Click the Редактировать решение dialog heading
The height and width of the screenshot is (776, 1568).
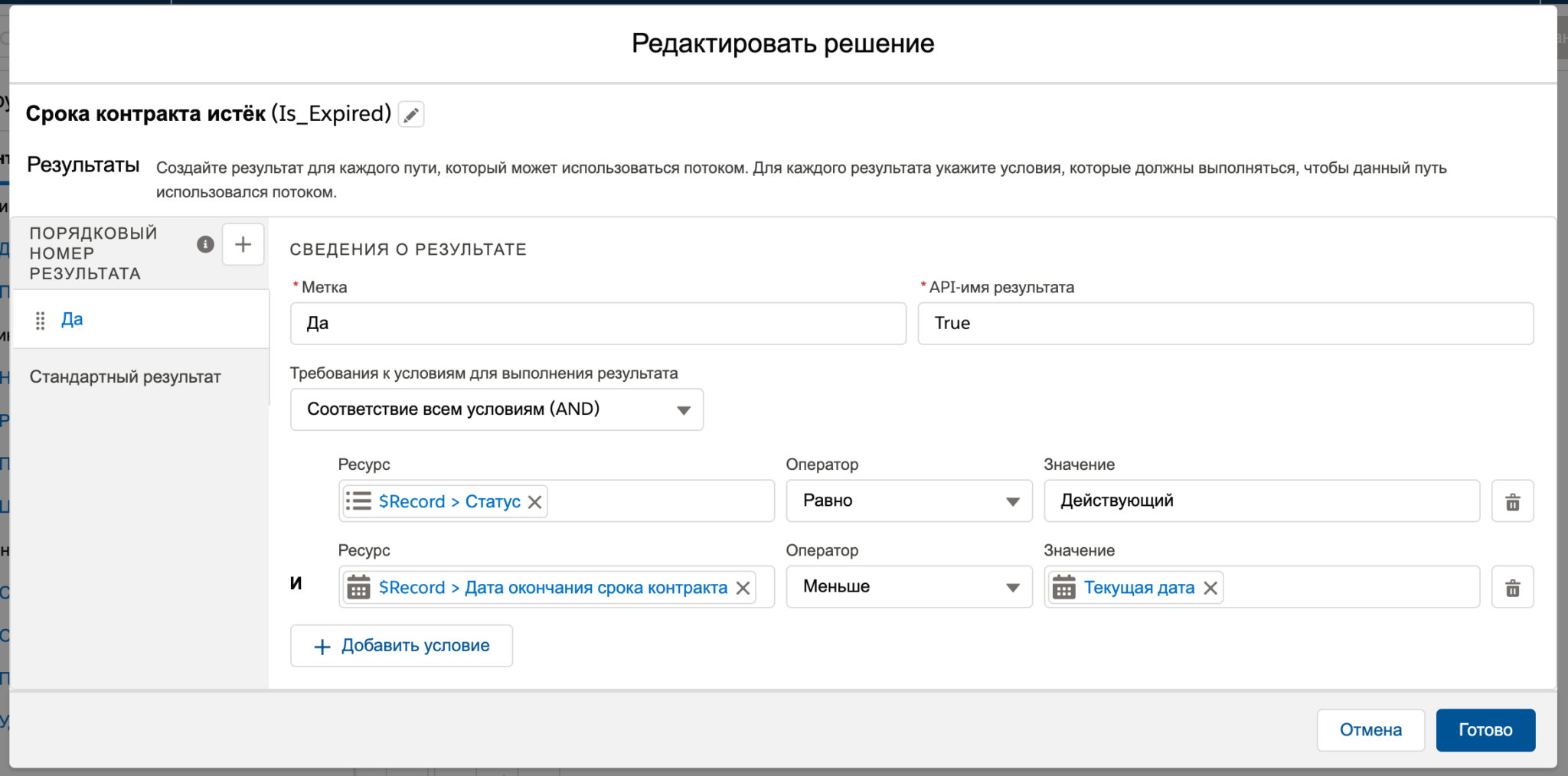(x=782, y=44)
